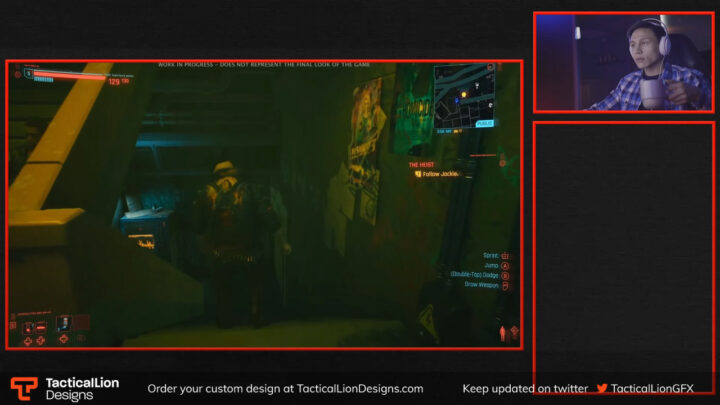
Task: Click the minimap in the game HUD
Action: pos(464,96)
